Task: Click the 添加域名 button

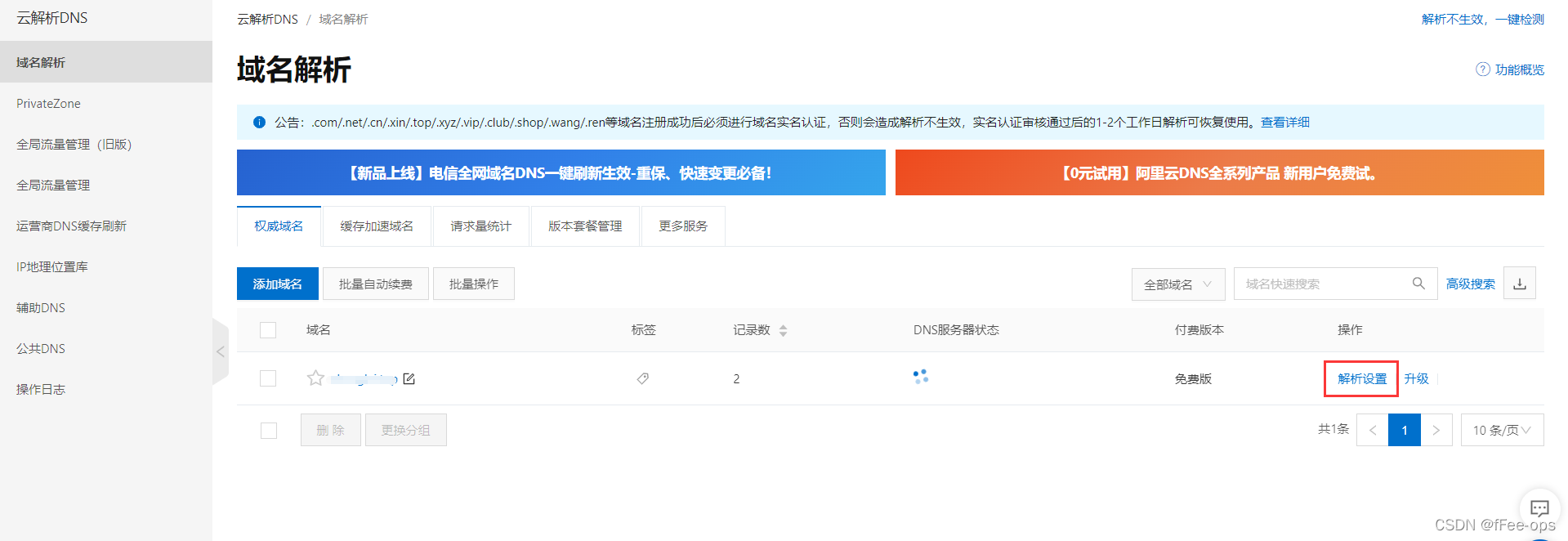Action: pos(277,284)
